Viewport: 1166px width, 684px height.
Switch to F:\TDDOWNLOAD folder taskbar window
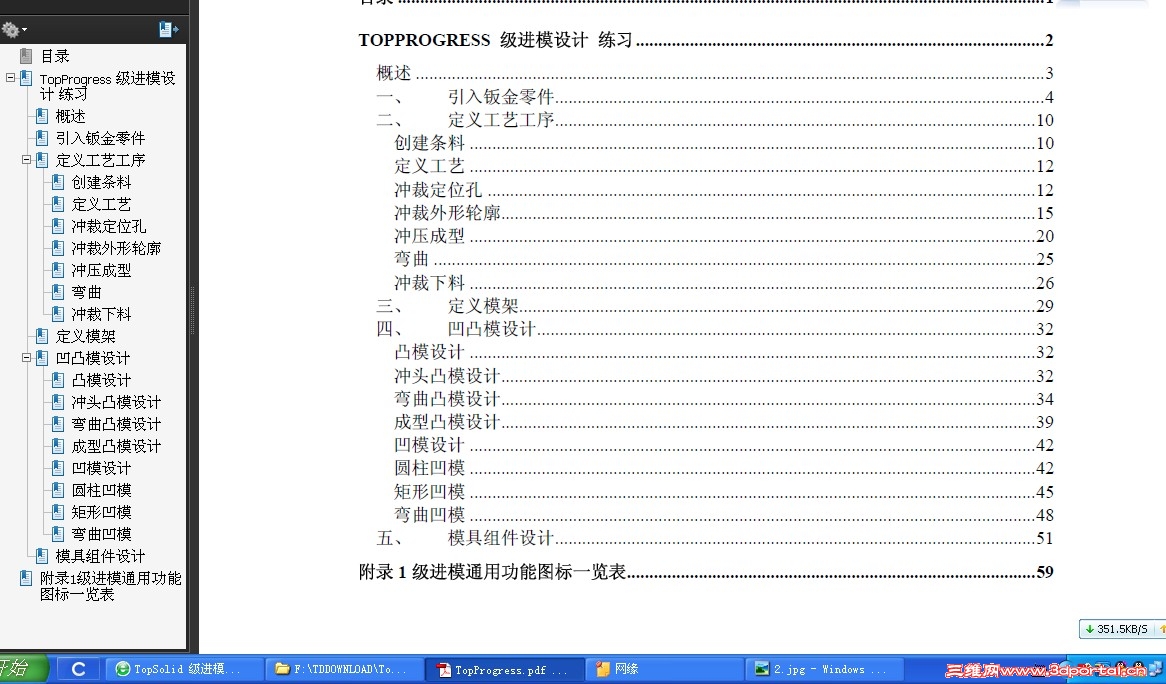coord(344,669)
